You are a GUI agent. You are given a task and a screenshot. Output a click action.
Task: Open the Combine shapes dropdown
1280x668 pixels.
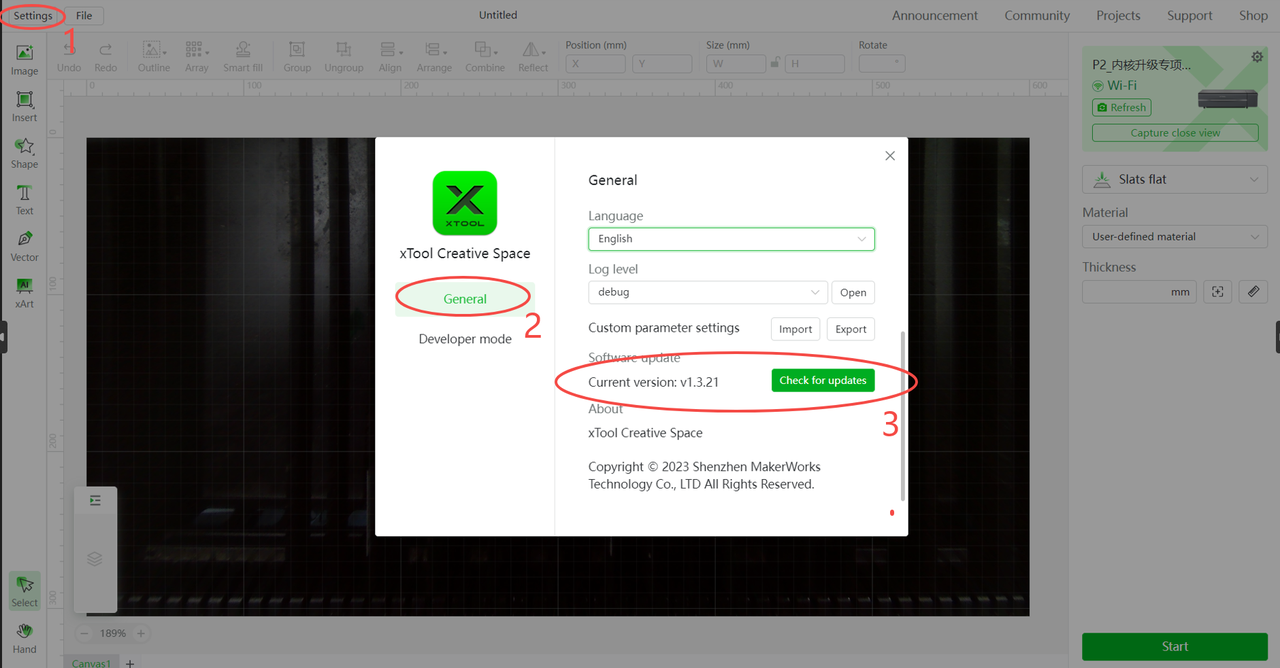pyautogui.click(x=485, y=56)
